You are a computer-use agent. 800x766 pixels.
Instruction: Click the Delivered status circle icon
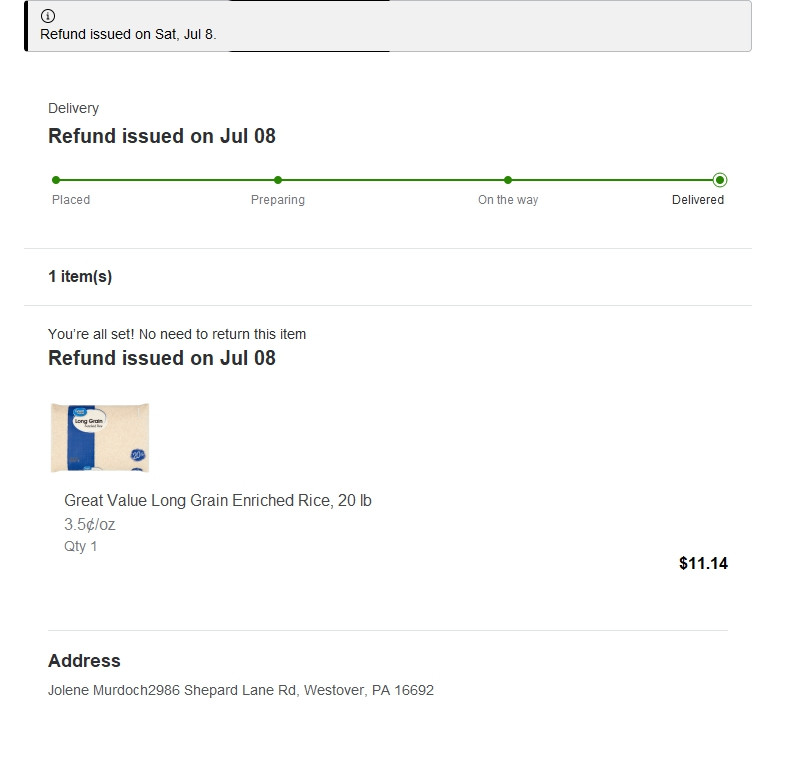[x=720, y=180]
